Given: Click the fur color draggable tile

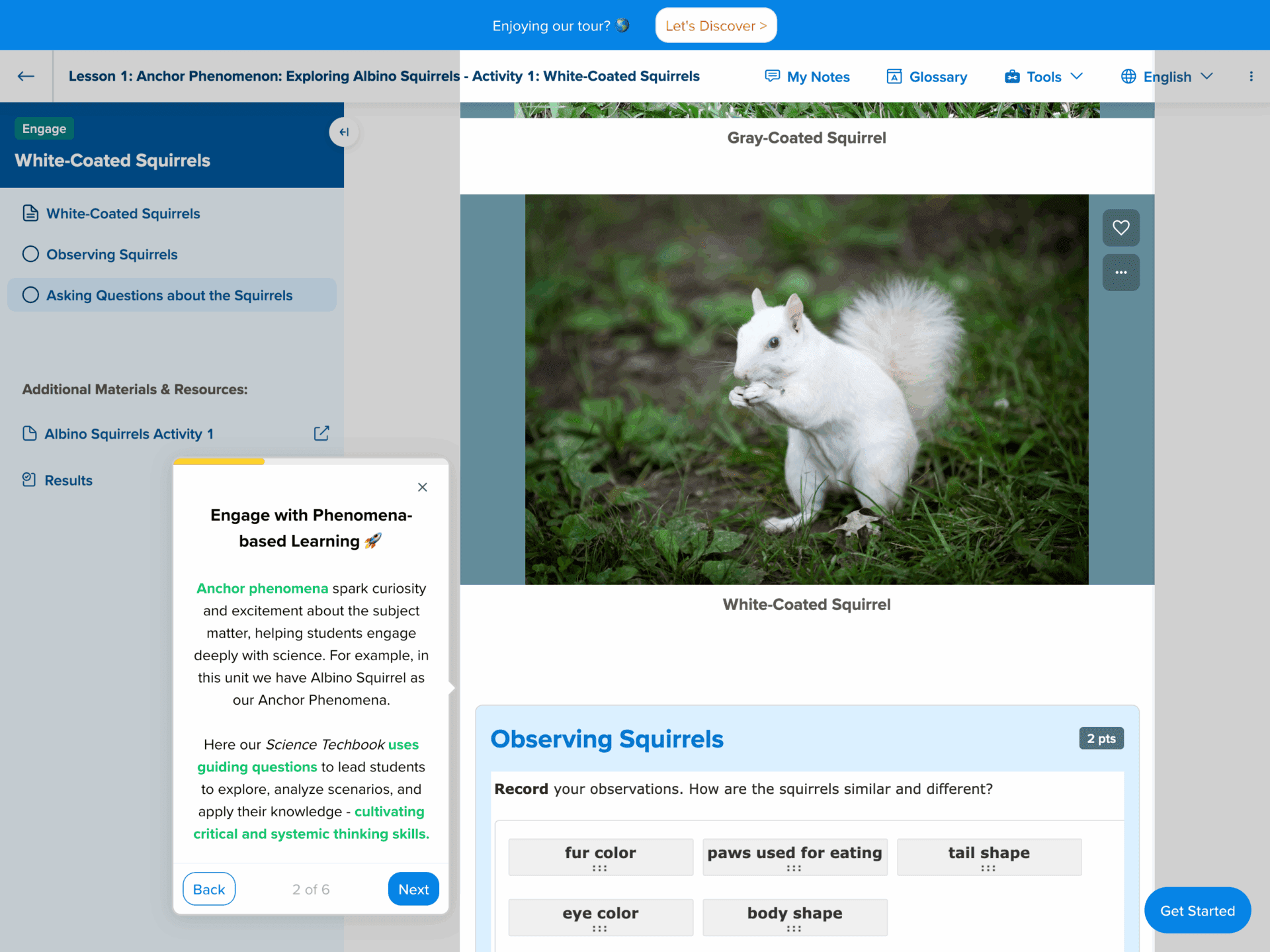Looking at the screenshot, I should 600,857.
